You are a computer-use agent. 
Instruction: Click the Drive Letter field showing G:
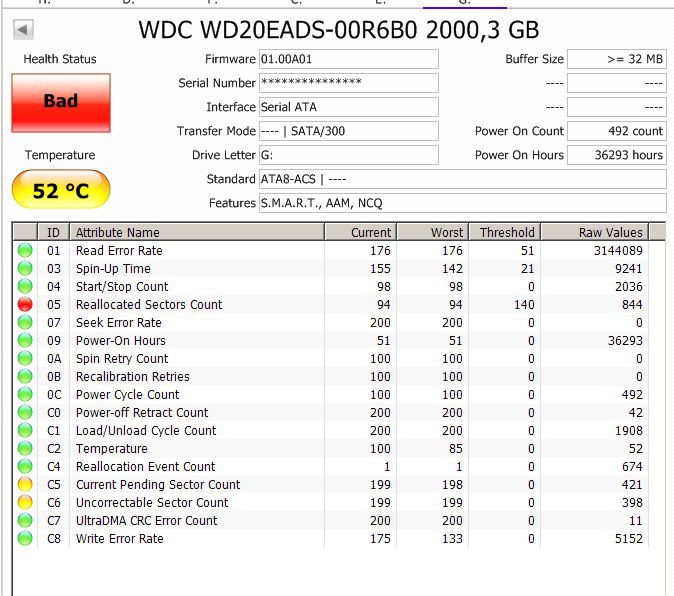[349, 155]
